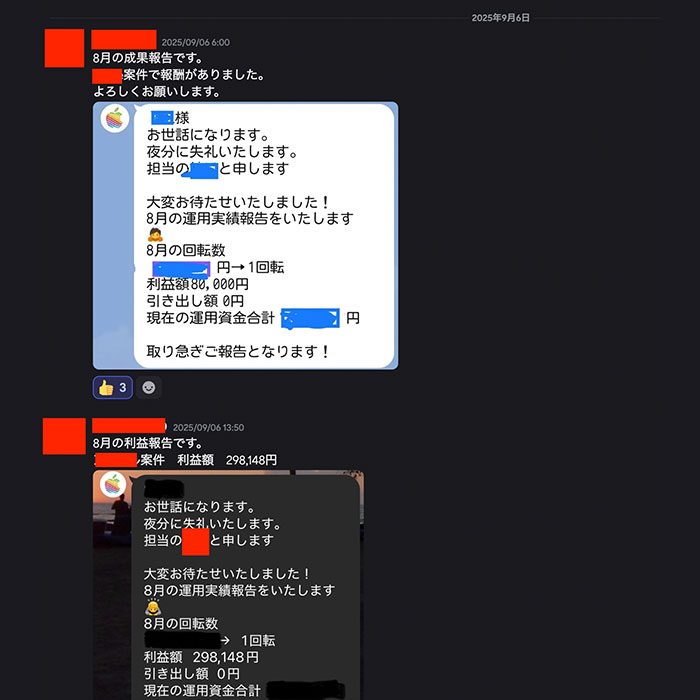Open second poster's redacted avatar

click(64, 436)
